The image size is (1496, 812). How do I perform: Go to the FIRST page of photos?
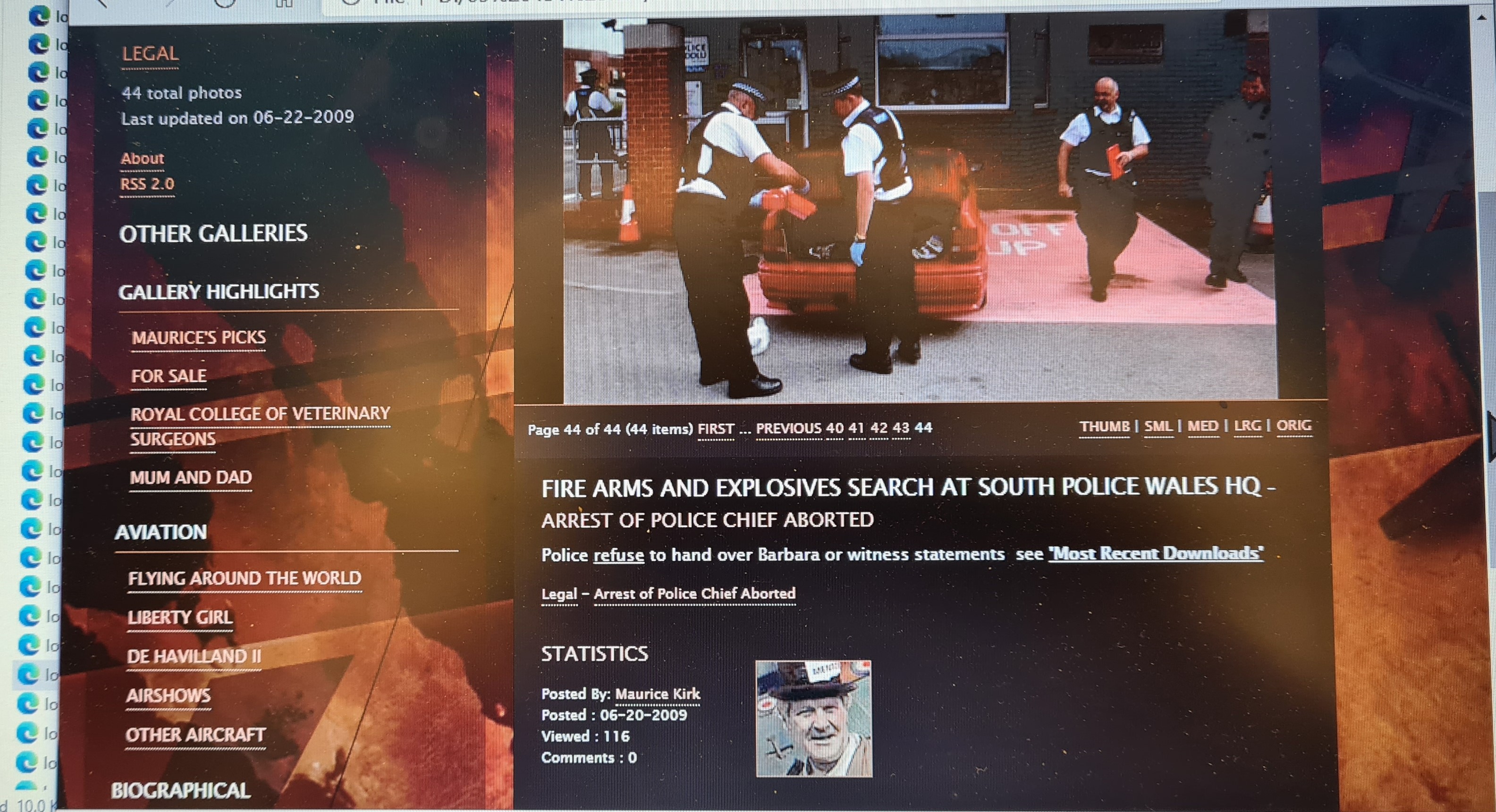716,429
